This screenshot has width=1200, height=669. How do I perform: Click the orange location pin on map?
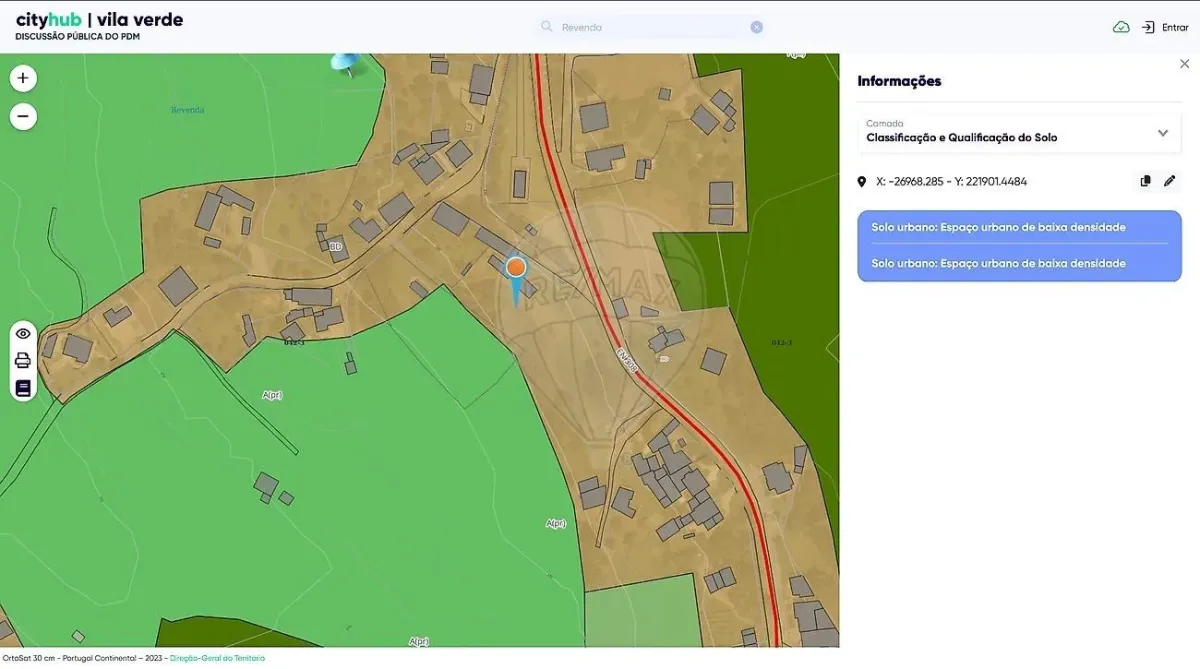pos(516,268)
